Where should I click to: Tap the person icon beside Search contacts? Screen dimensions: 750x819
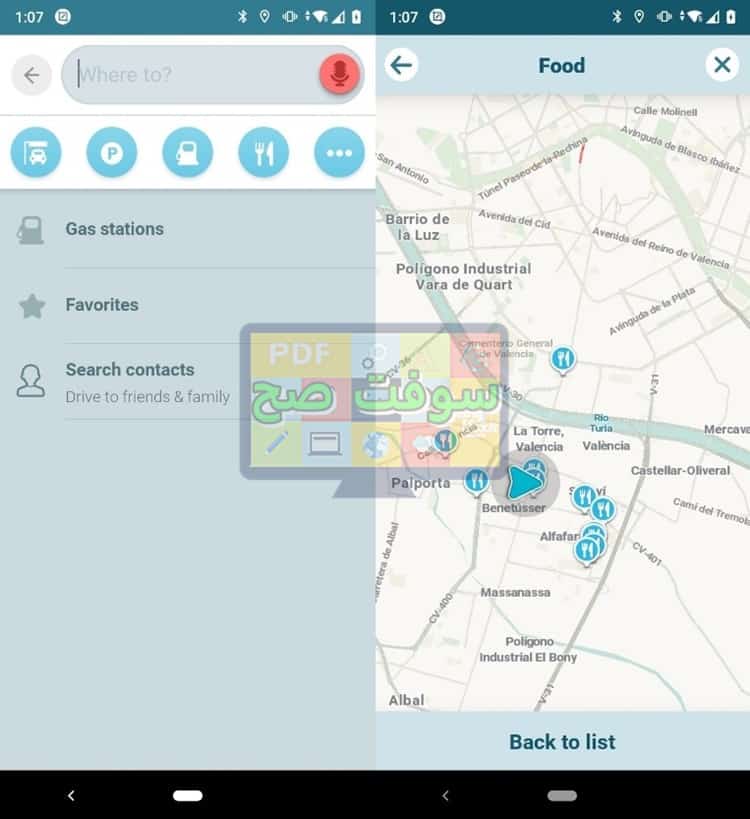coord(30,381)
